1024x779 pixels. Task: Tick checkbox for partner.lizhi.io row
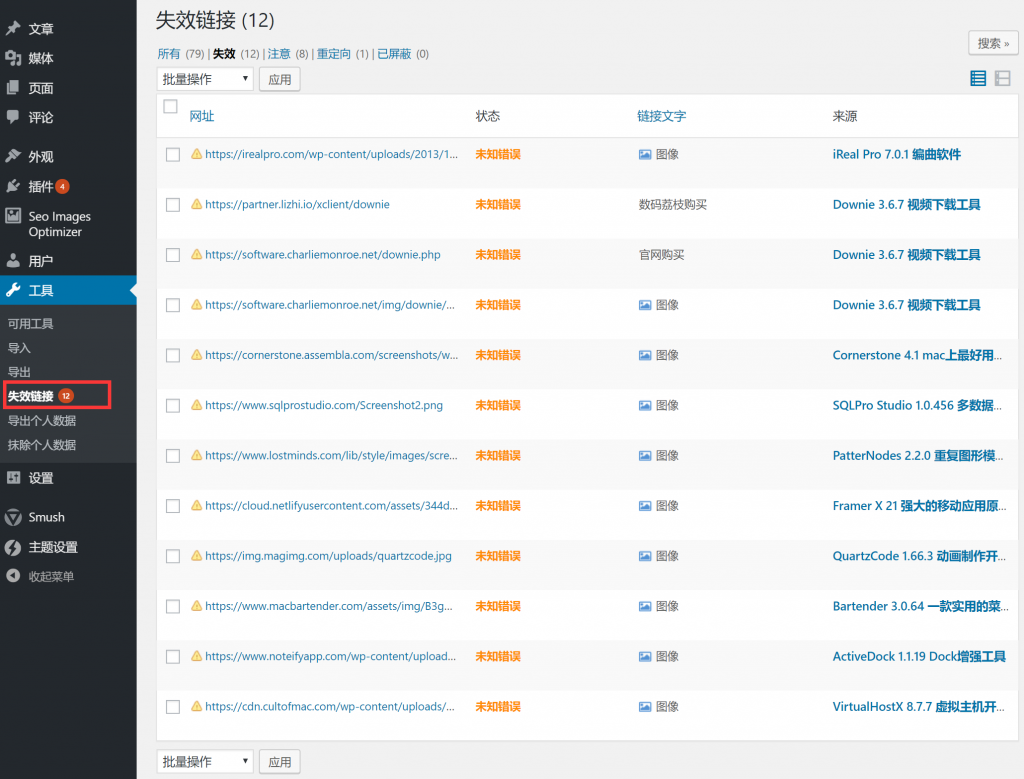click(x=173, y=205)
